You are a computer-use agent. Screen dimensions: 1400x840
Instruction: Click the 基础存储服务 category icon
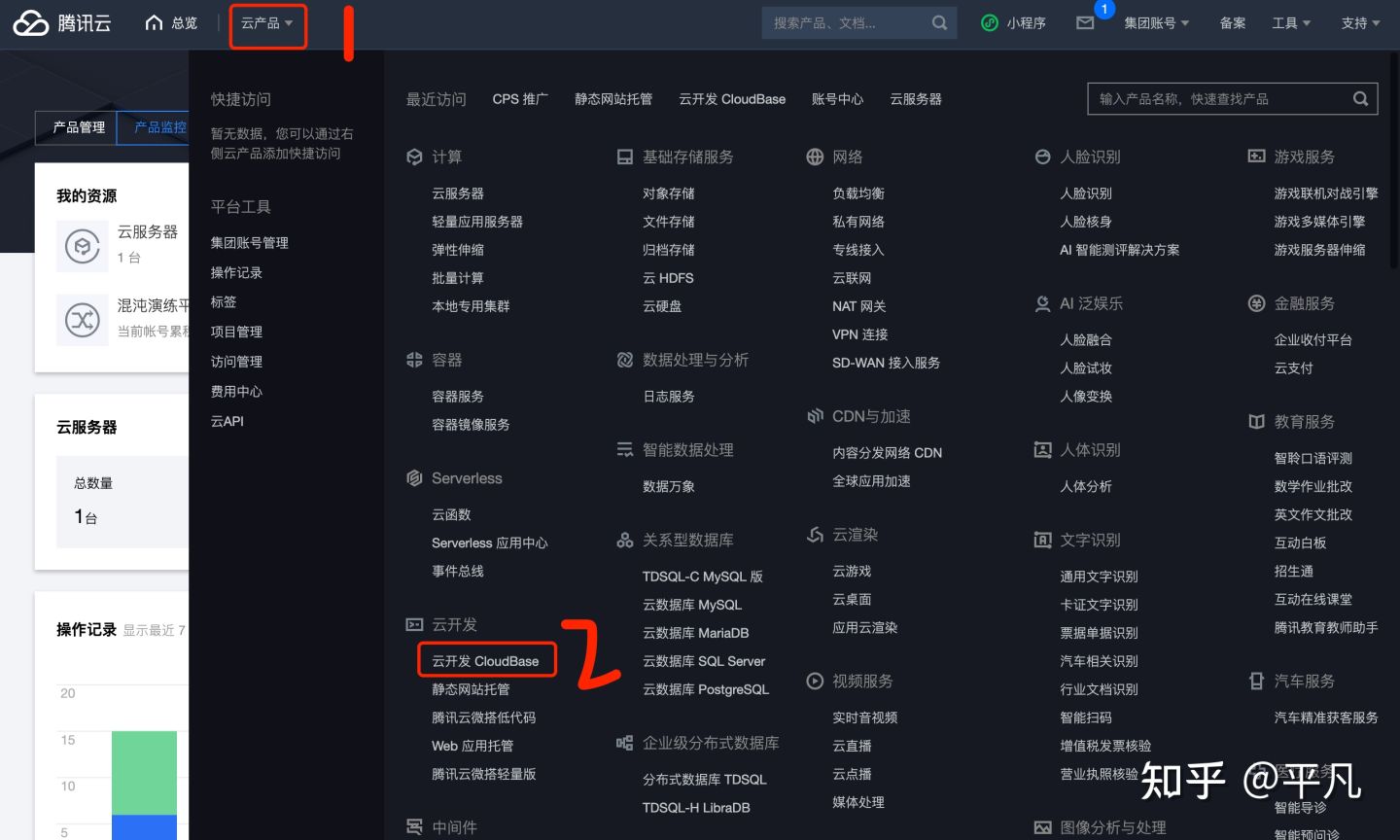(625, 157)
